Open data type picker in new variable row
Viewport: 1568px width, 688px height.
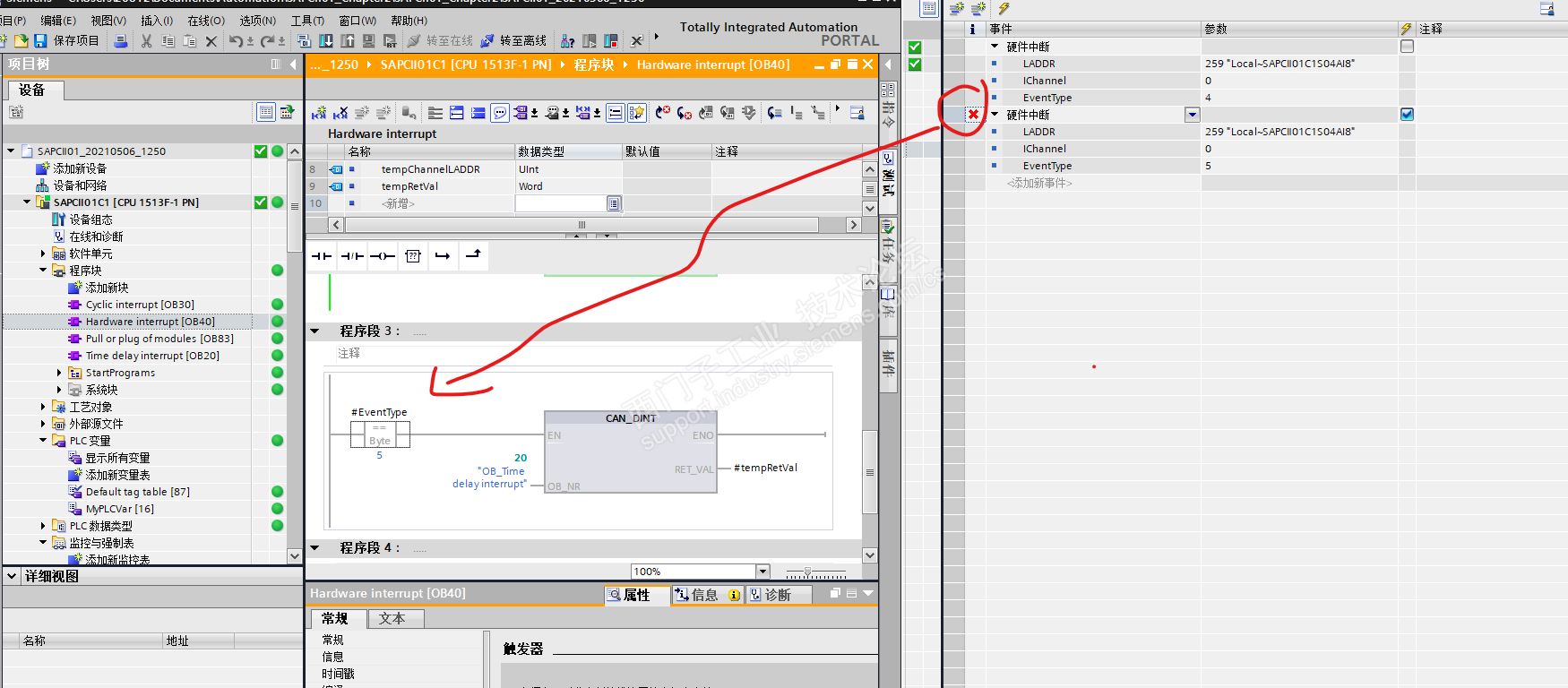click(614, 203)
